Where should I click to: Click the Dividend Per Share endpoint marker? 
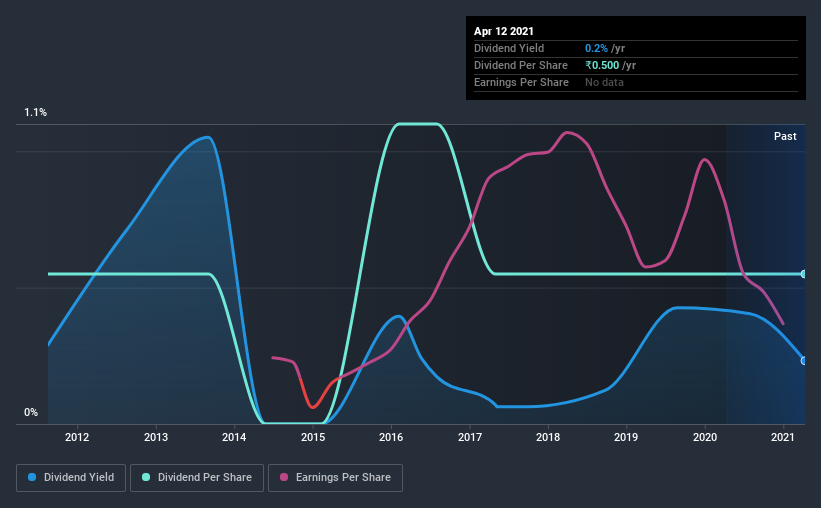803,274
